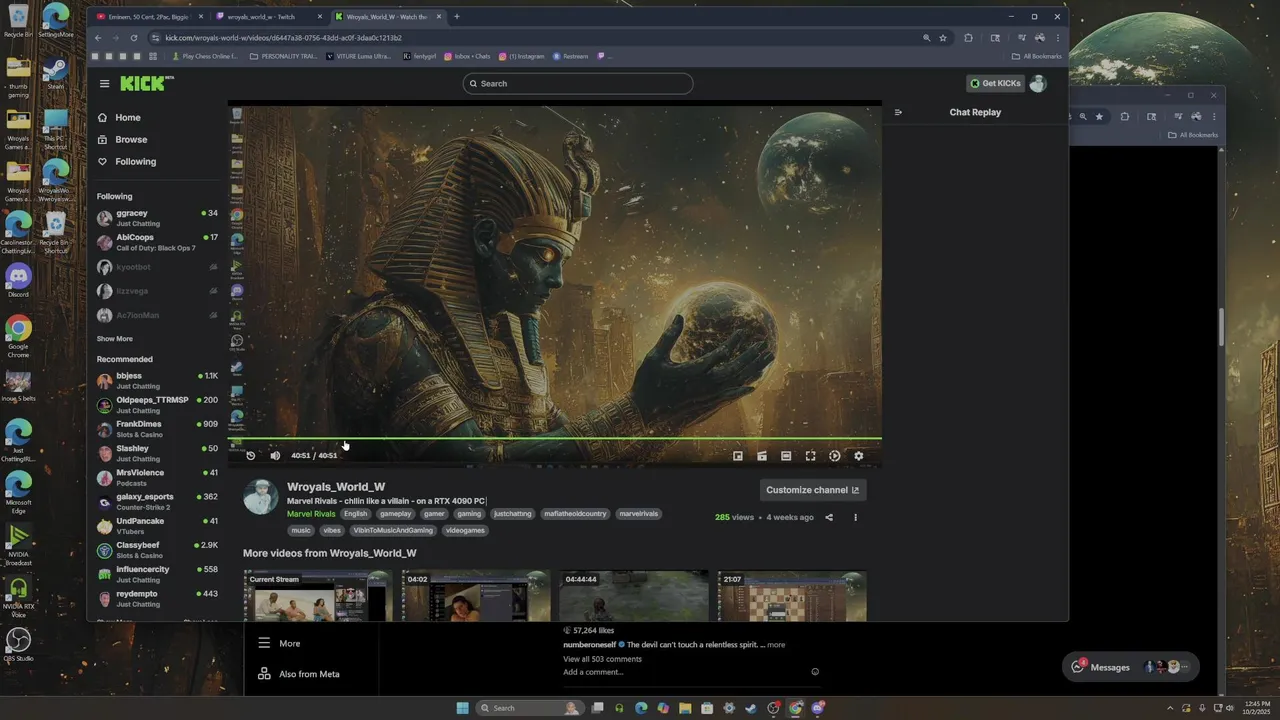Open the Restream bookmark
This screenshot has height=720, width=1280.
[571, 56]
